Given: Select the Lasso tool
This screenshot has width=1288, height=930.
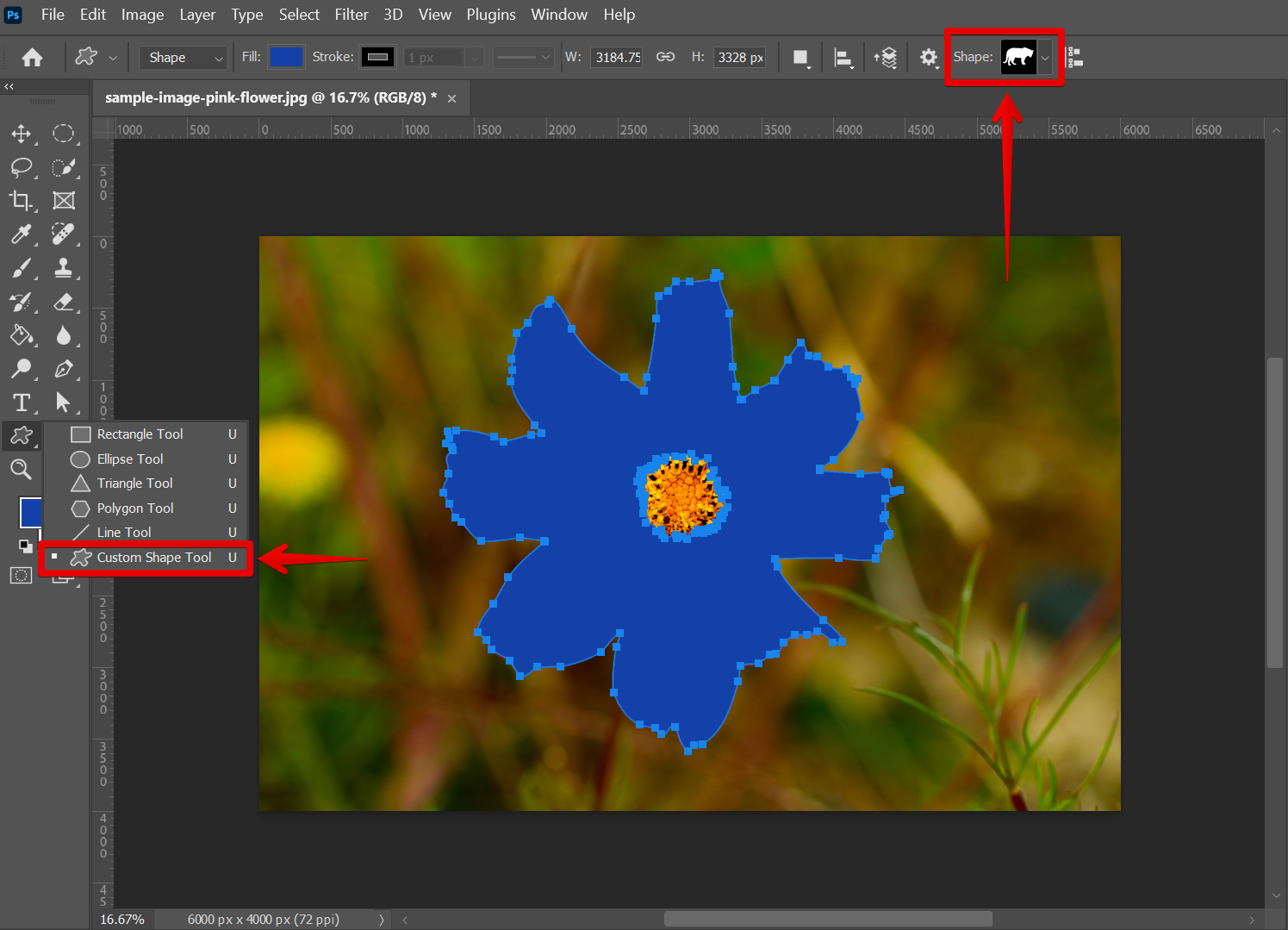Looking at the screenshot, I should tap(21, 167).
